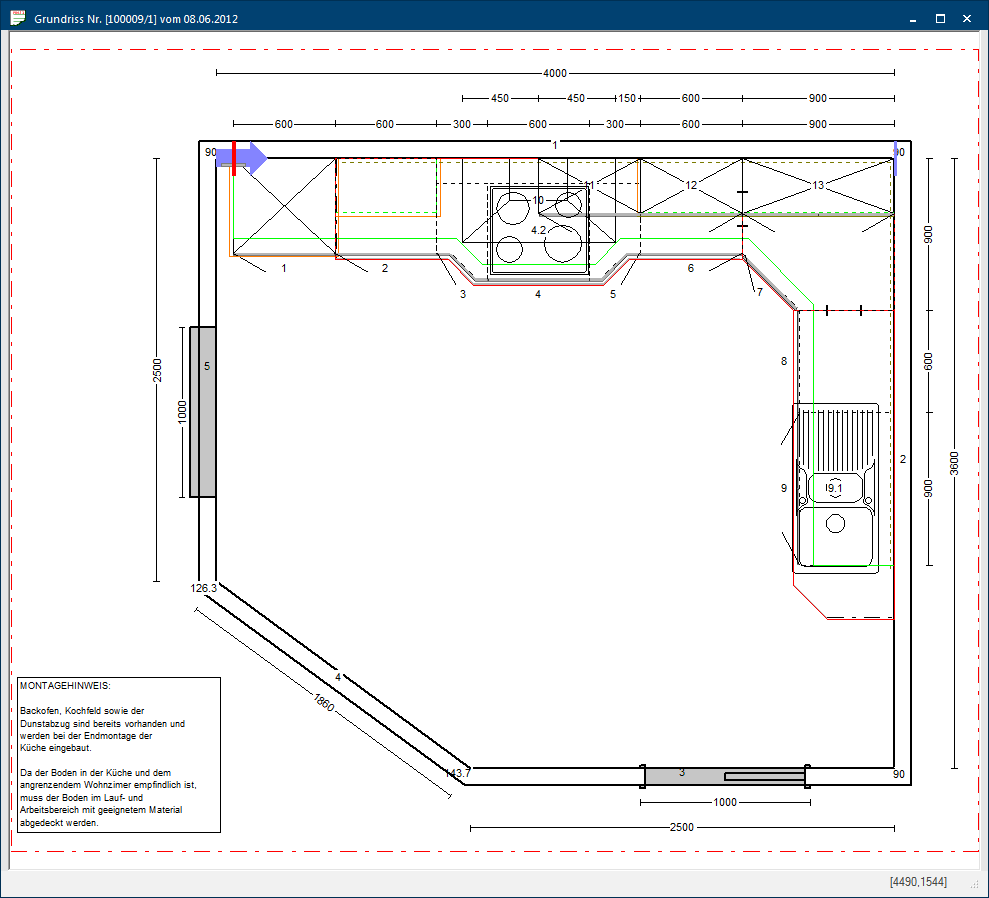Select wall cabinet number 13
This screenshot has height=898, width=989.
pyautogui.click(x=818, y=185)
